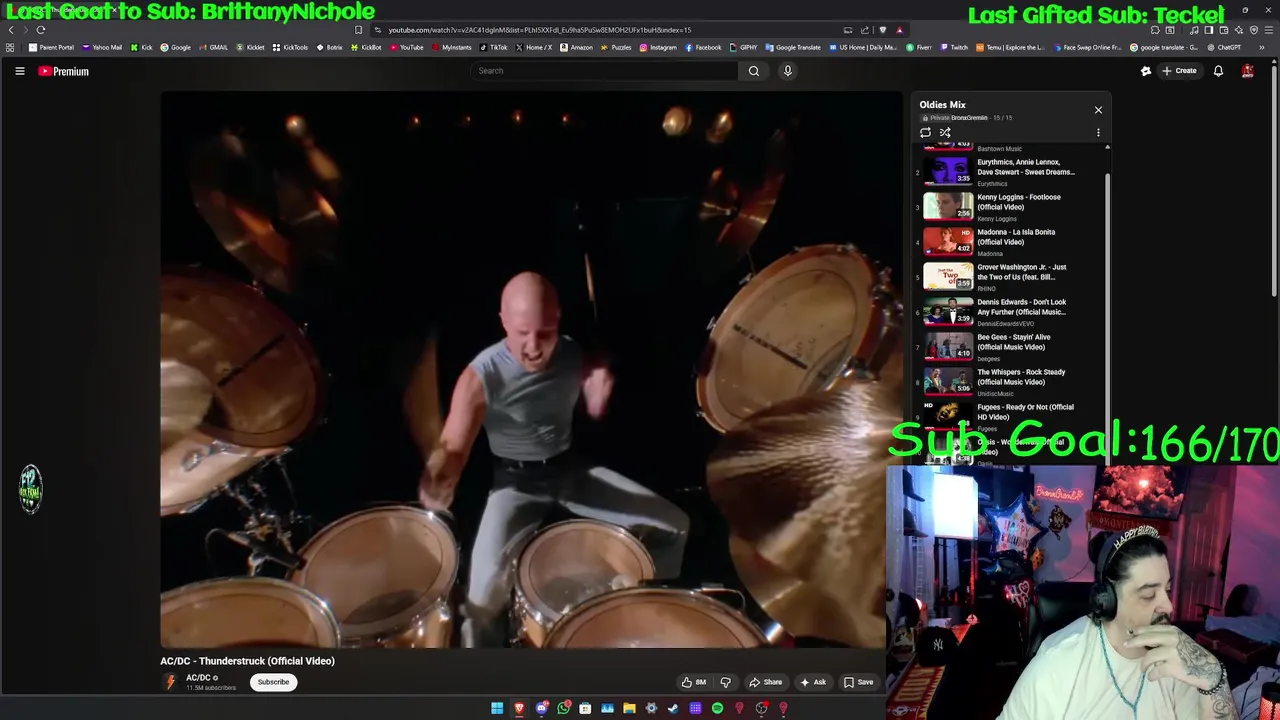Click the search magnifier button

(x=754, y=71)
